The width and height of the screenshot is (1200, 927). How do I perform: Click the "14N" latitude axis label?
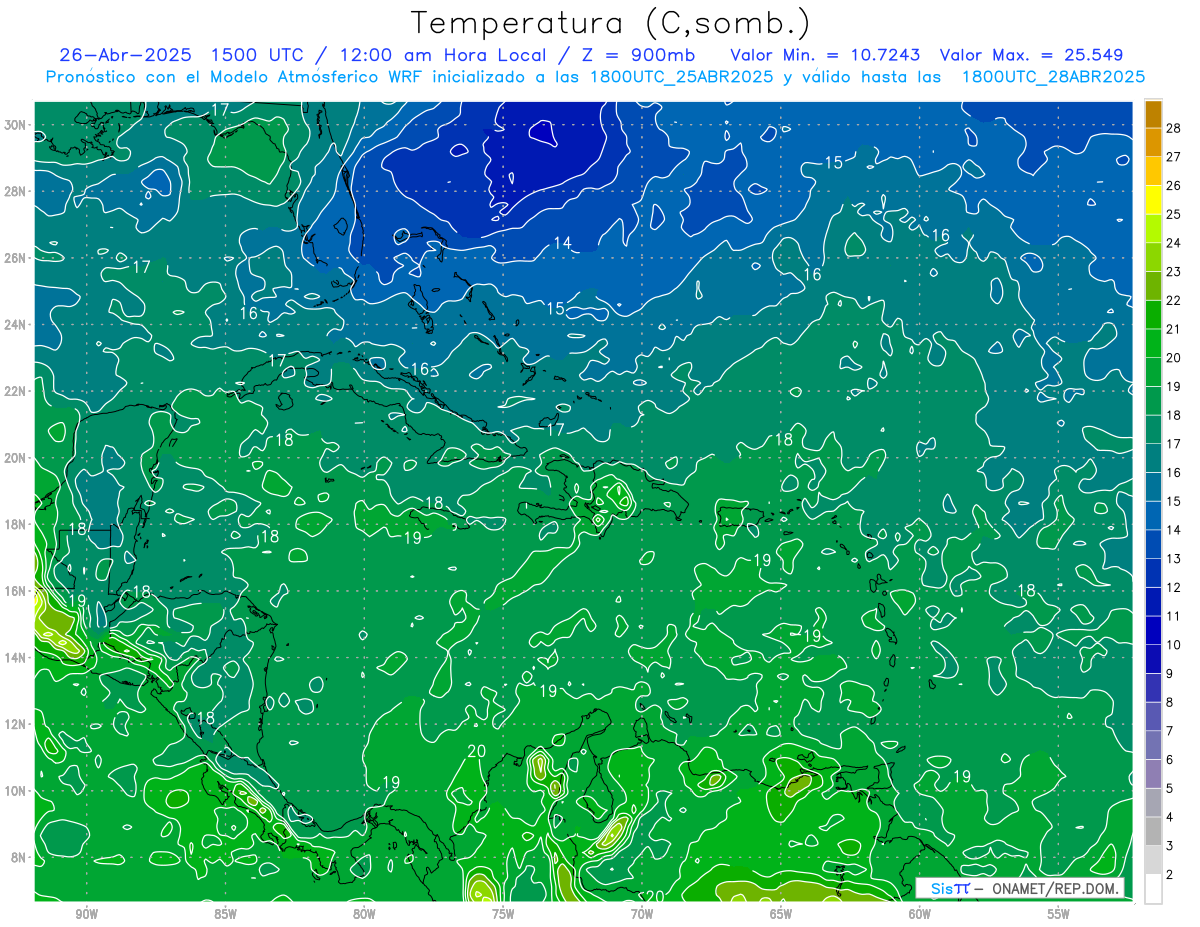[17, 658]
